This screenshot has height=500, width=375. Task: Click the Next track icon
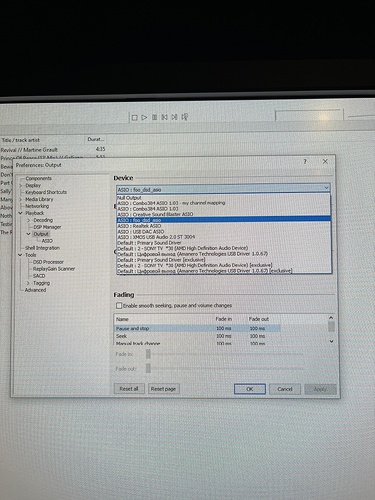[174, 117]
